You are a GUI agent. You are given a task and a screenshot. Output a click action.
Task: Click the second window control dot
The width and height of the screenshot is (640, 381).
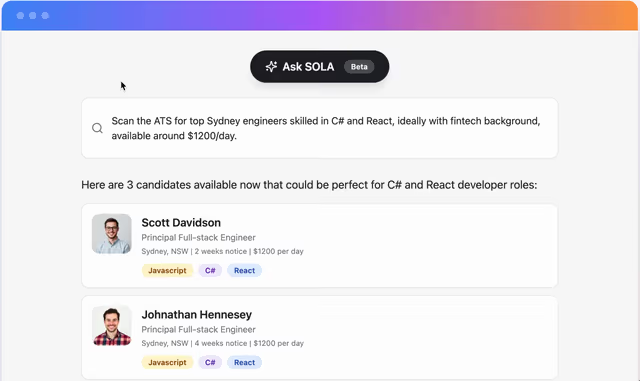(x=33, y=16)
